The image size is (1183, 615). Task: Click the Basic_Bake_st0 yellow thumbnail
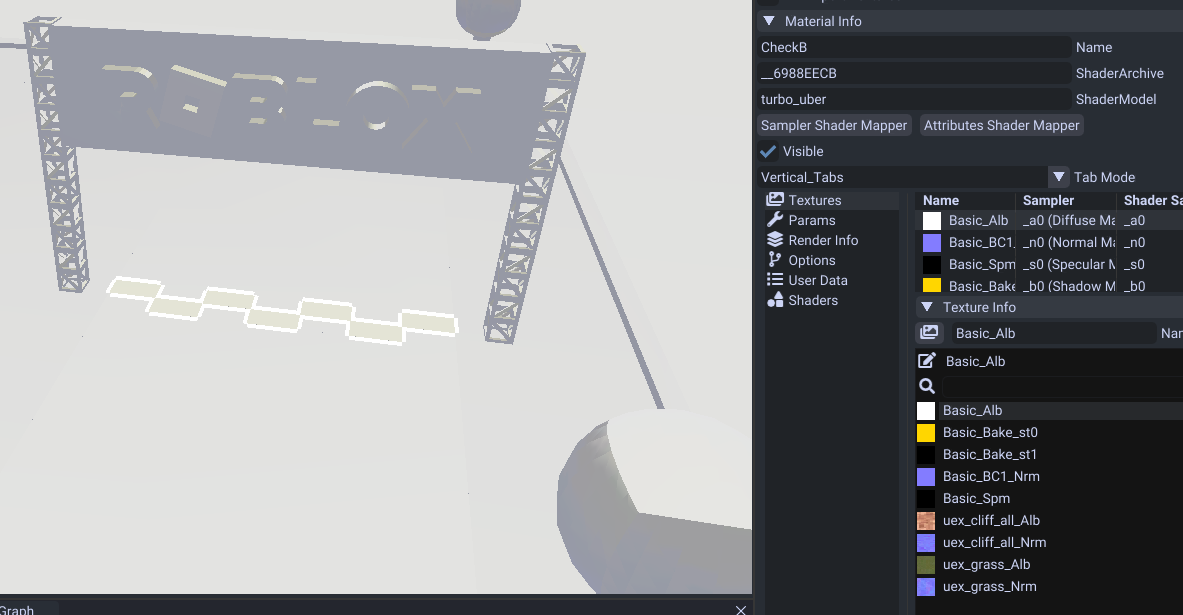(926, 432)
